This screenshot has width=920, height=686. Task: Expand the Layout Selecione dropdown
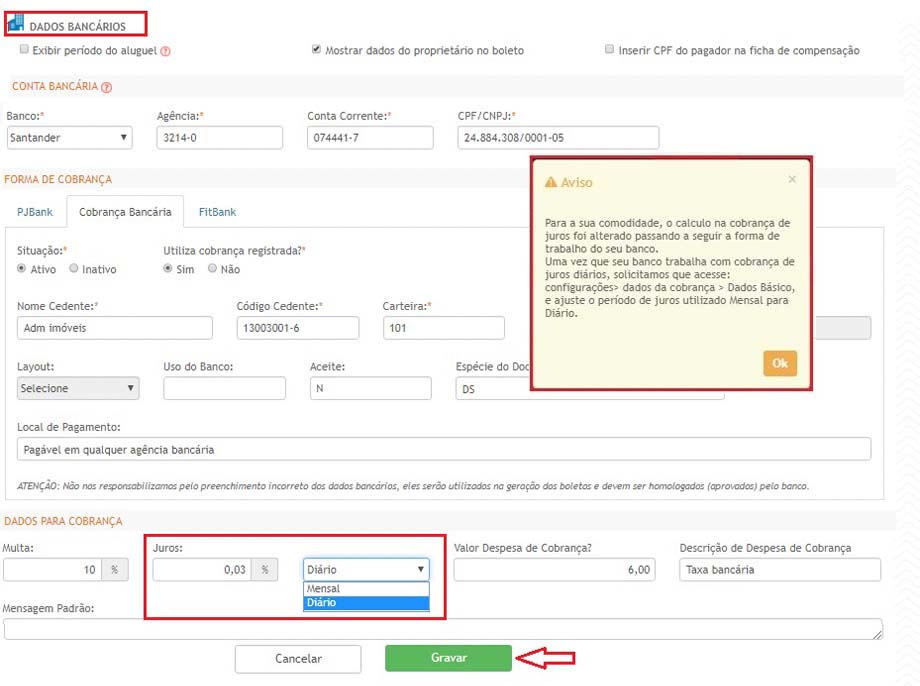(78, 388)
